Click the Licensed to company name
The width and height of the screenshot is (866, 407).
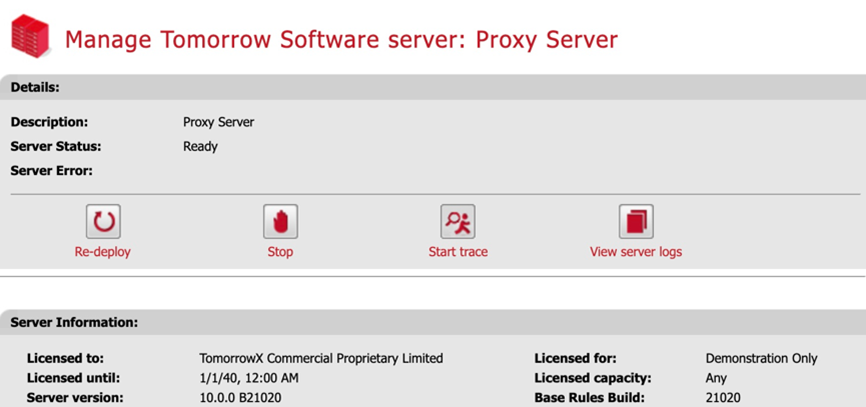coord(321,358)
